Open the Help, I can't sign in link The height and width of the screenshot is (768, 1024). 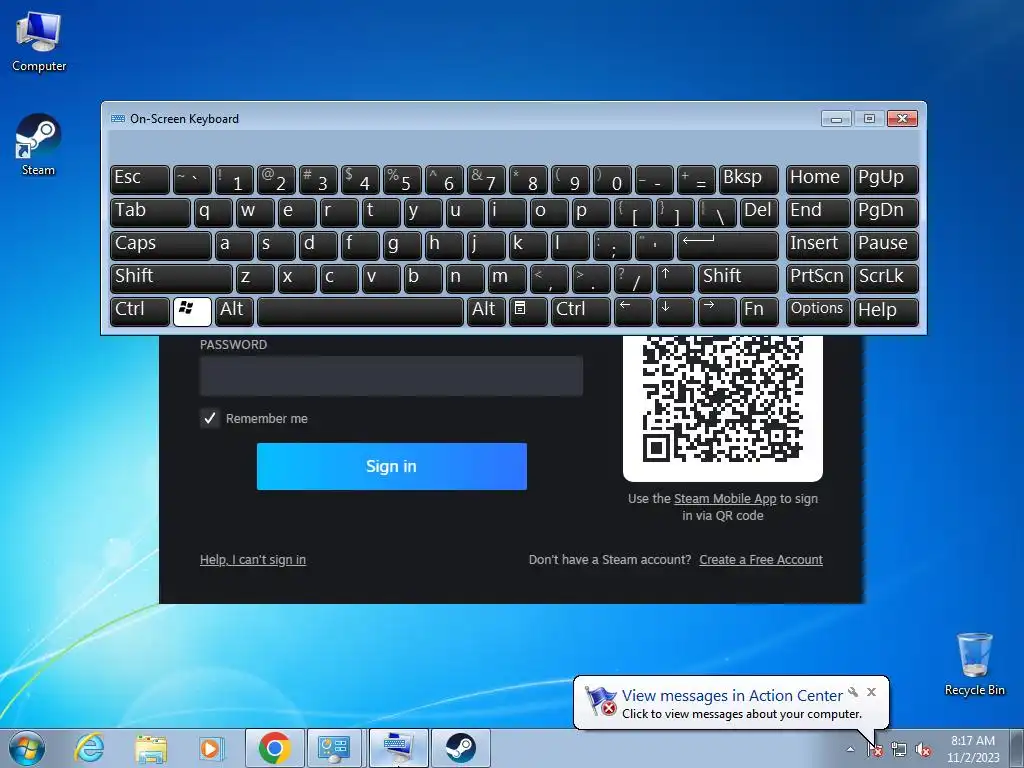click(x=253, y=560)
